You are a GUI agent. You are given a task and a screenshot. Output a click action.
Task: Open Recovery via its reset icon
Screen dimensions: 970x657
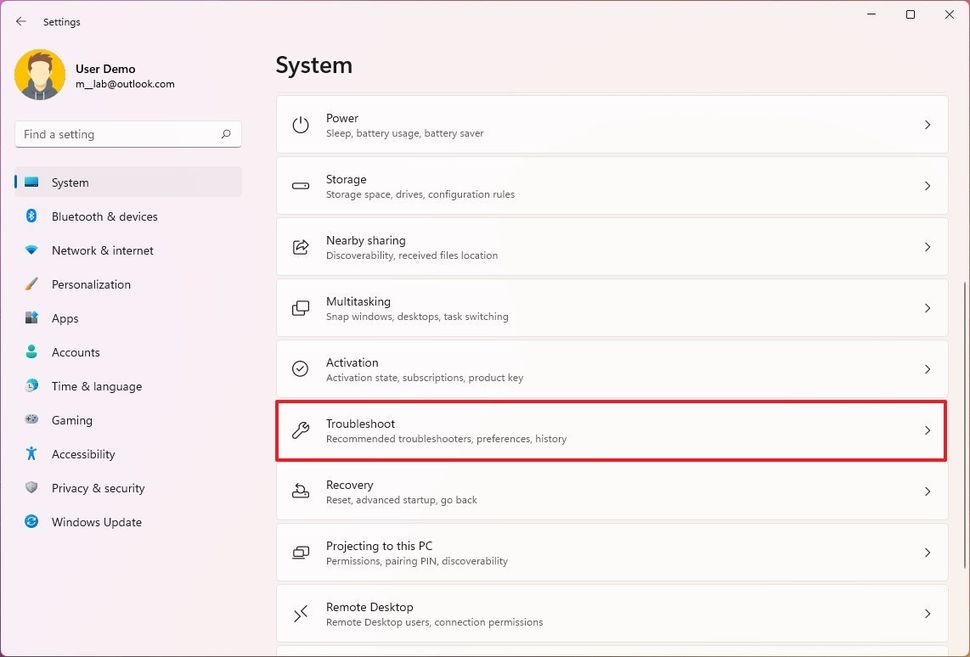tap(300, 491)
